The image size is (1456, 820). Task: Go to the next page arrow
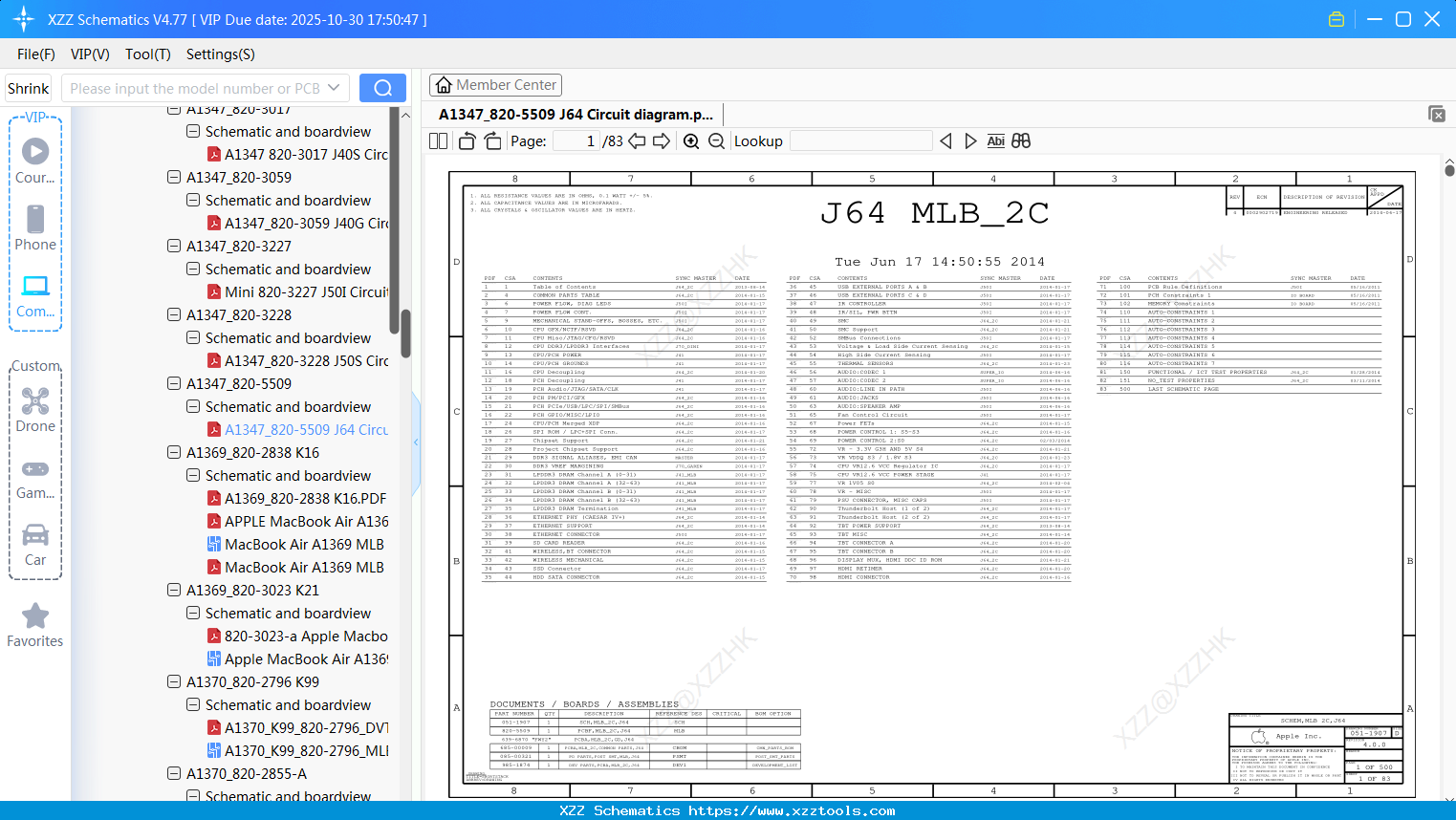click(662, 141)
